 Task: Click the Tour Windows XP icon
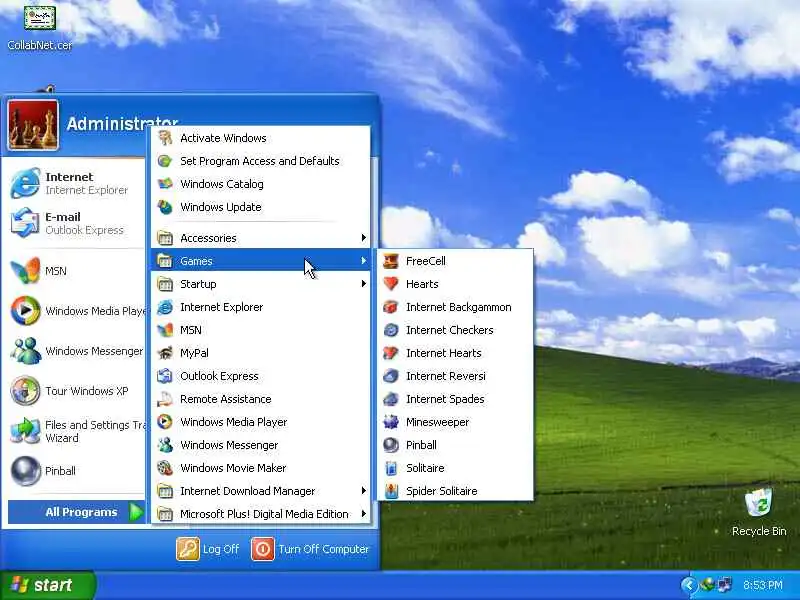pyautogui.click(x=25, y=391)
